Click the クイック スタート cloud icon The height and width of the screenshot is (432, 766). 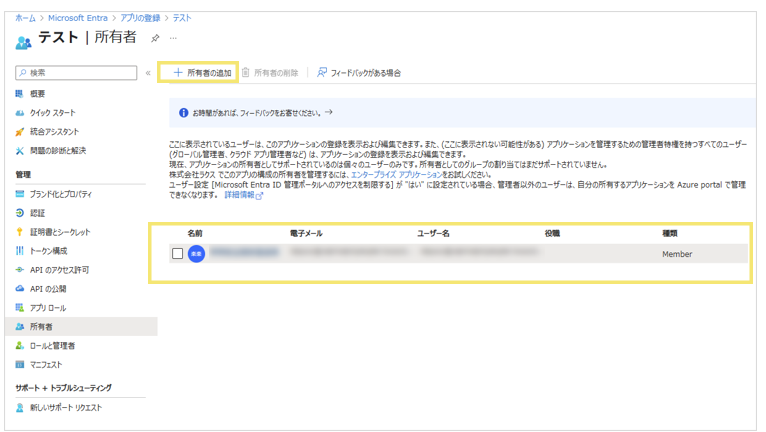[x=20, y=113]
